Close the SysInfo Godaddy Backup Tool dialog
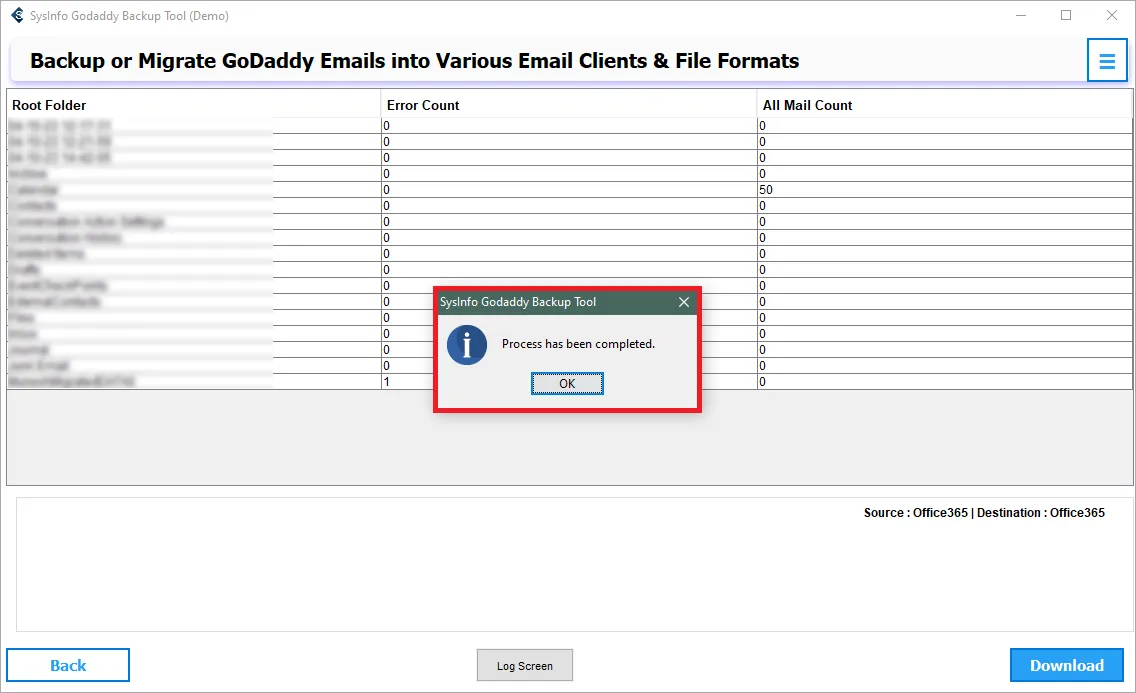Screen dimensions: 1136x693 point(683,302)
